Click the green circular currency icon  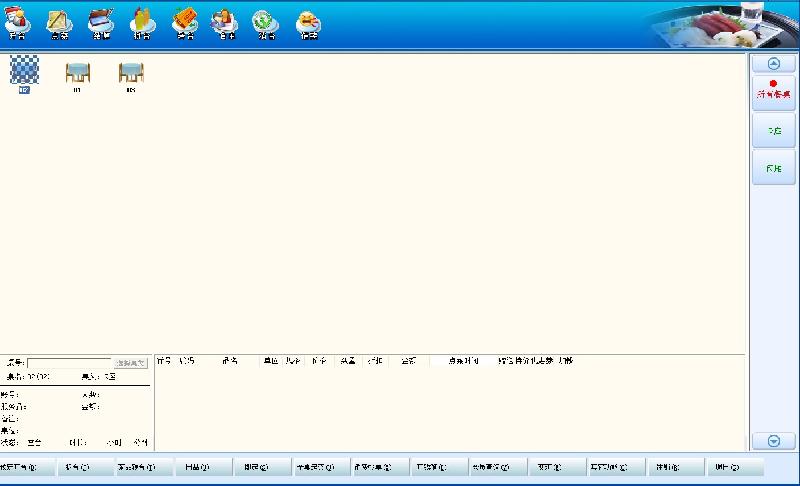265,22
